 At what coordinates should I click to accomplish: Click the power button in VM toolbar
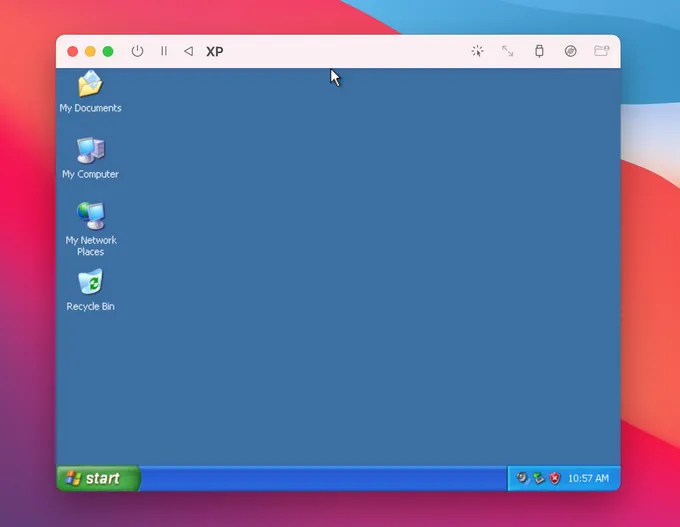click(137, 51)
